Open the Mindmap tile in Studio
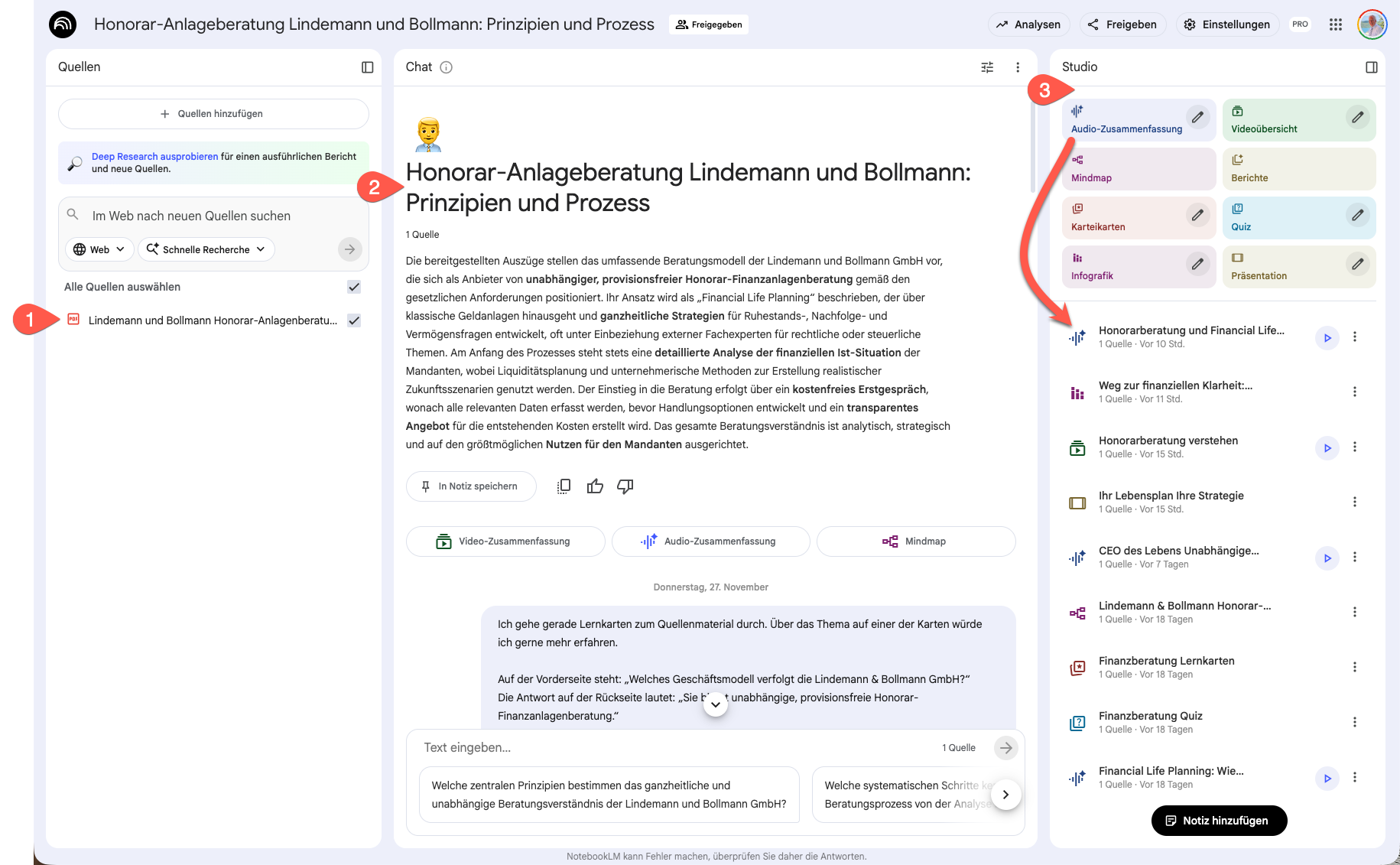This screenshot has width=1400, height=865. click(1139, 169)
